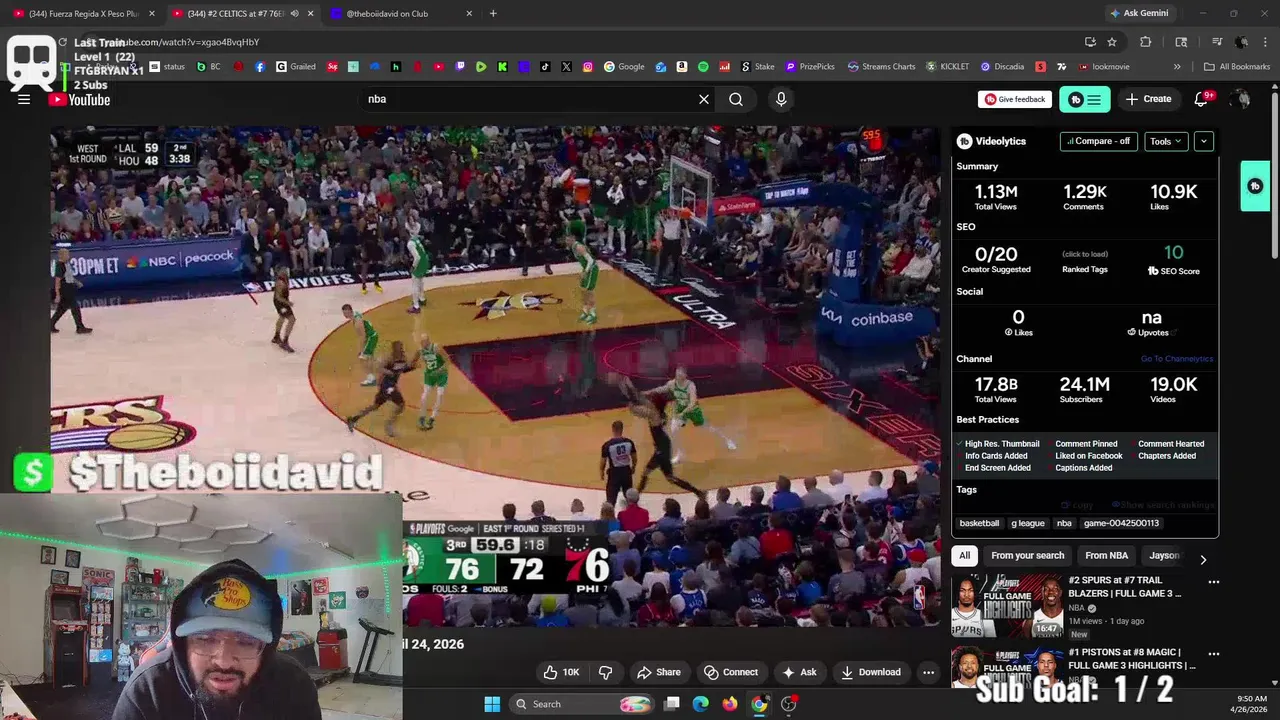Open options for Pistons at Magic video
The height and width of the screenshot is (720, 1280).
1214,653
